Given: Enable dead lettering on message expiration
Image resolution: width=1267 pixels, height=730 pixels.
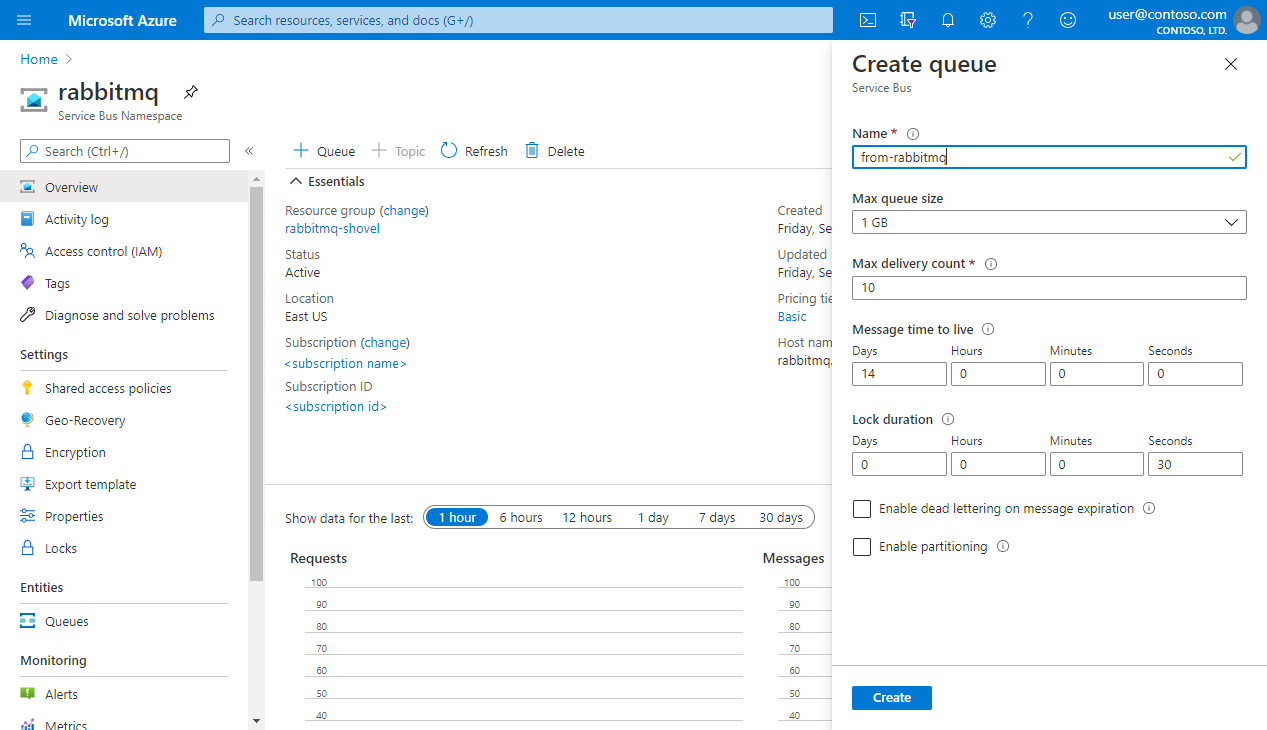Looking at the screenshot, I should (x=862, y=509).
